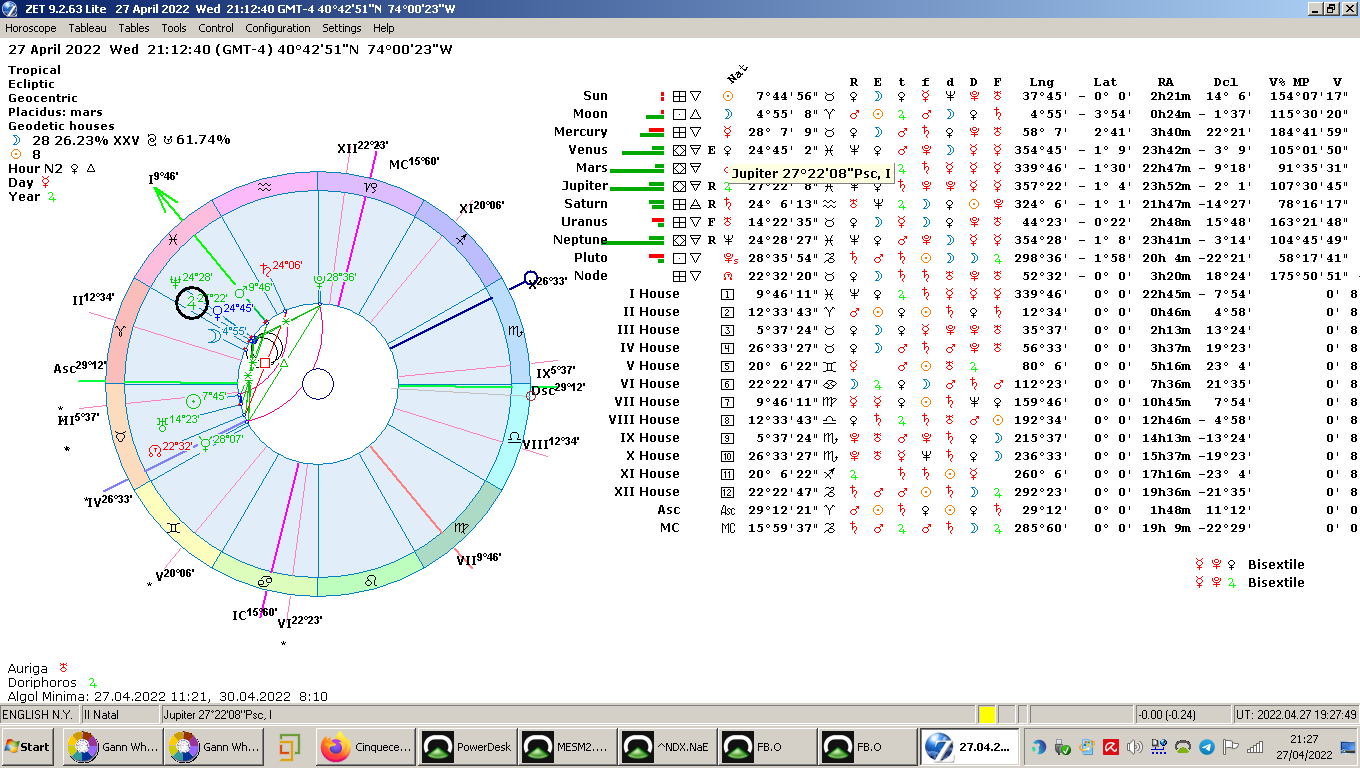
Task: Click the Asc29°12' label on the chart
Action: coord(80,368)
